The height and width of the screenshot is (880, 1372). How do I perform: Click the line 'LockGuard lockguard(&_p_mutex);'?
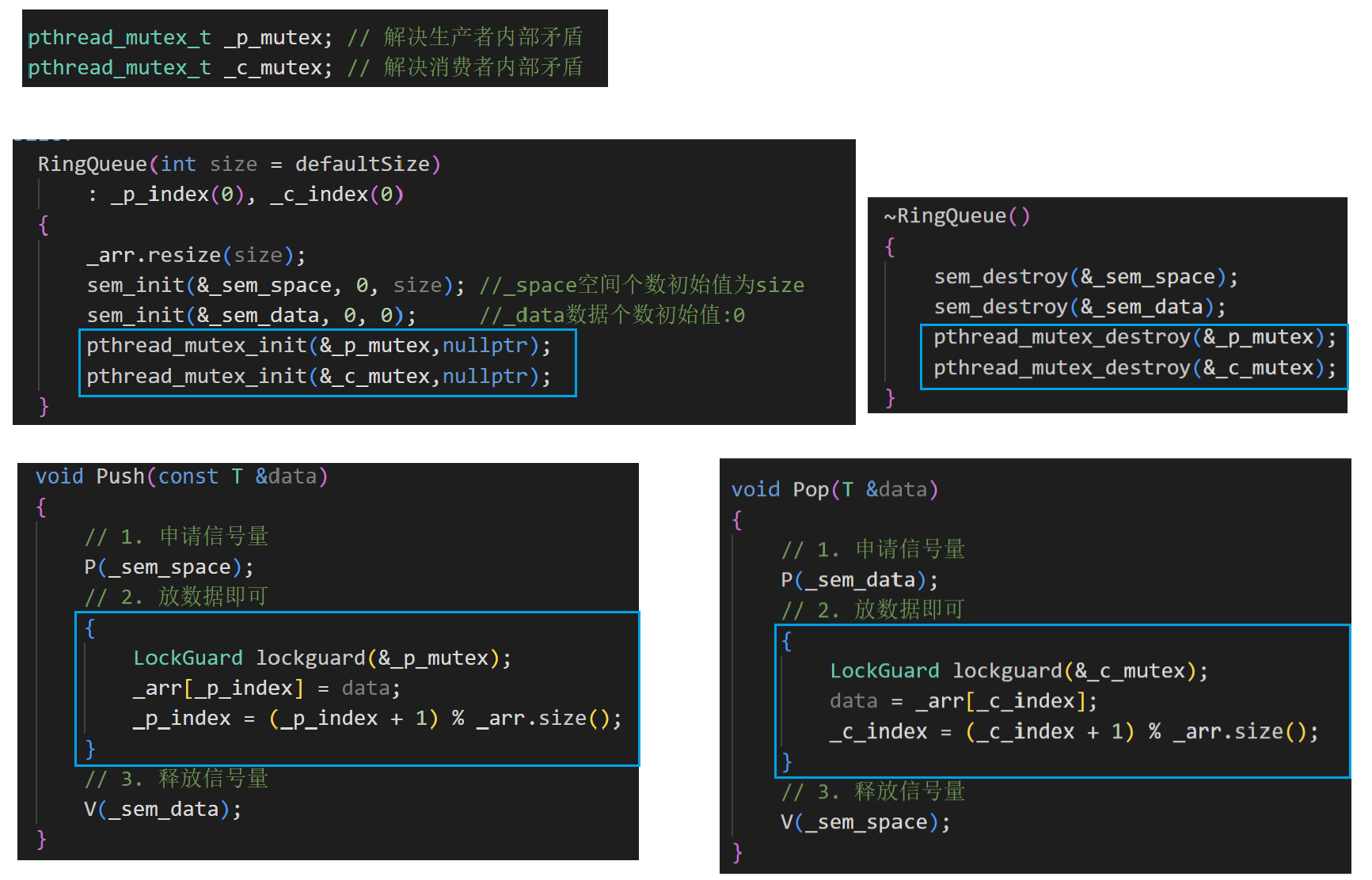click(322, 658)
